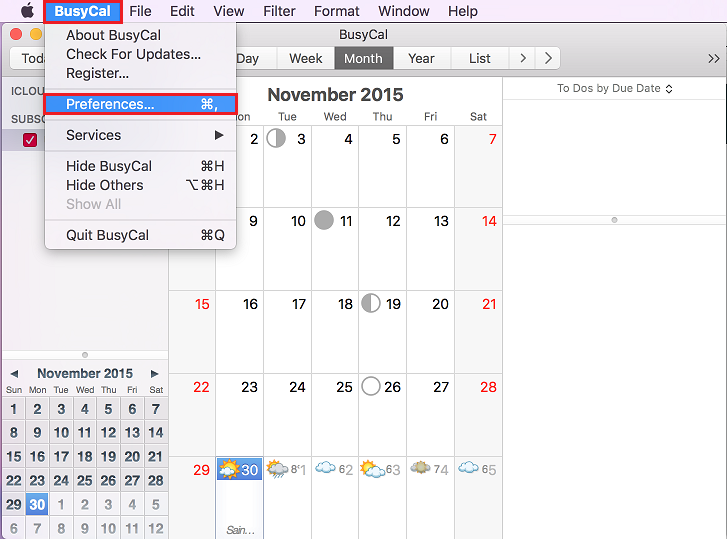This screenshot has width=727, height=539.
Task: Click the last quarter moon icon on November 3
Action: pyautogui.click(x=276, y=138)
